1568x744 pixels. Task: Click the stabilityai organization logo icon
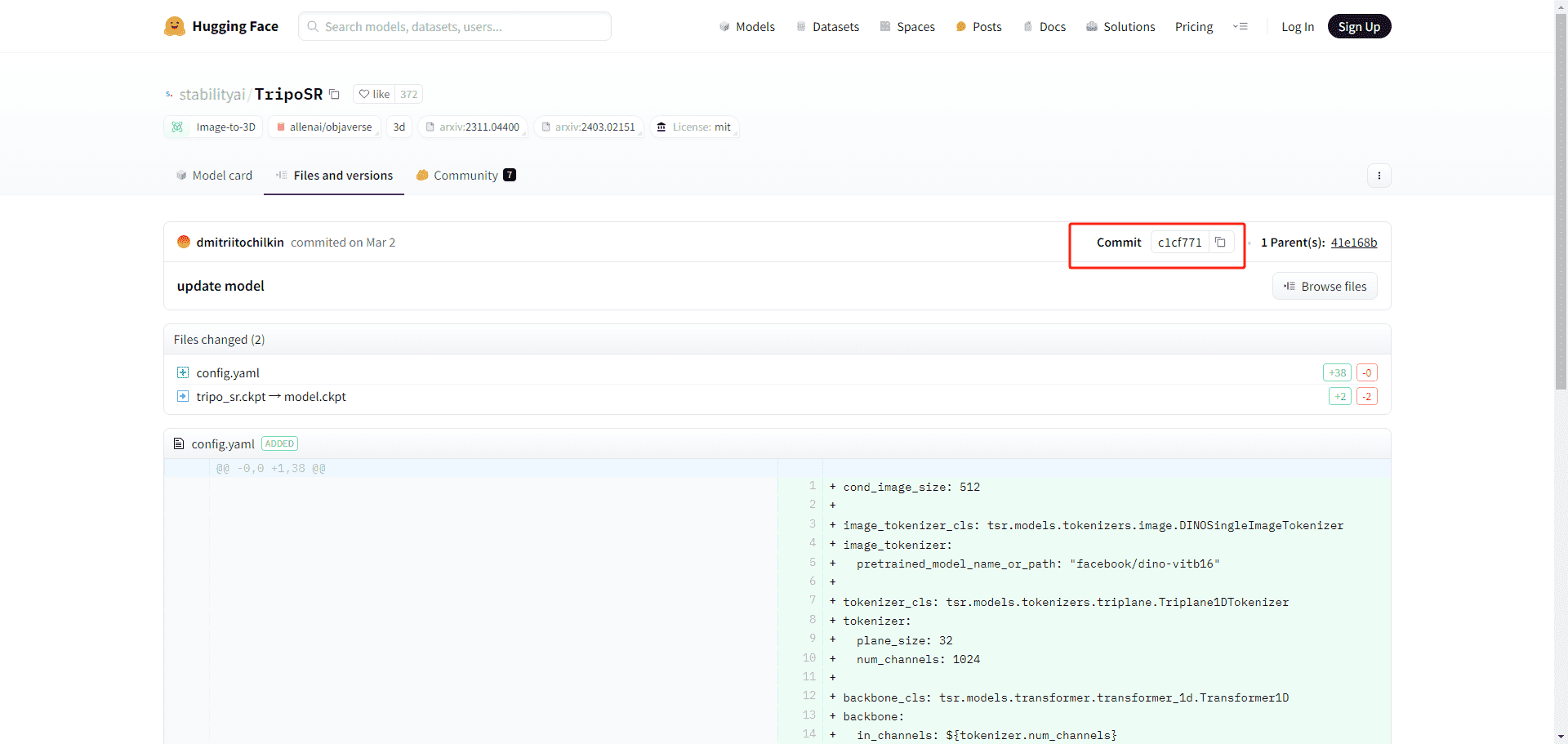[x=169, y=94]
